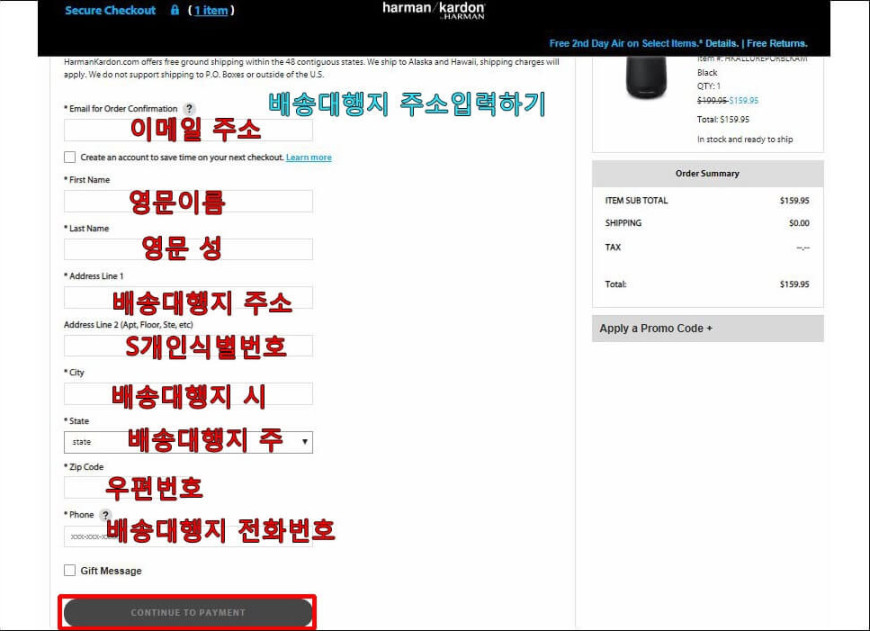Click 'In stock and ready to ship' text
870x631 pixels.
coord(745,139)
